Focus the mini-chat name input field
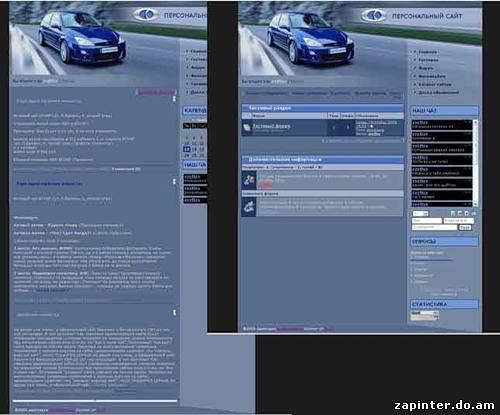 click(x=427, y=221)
